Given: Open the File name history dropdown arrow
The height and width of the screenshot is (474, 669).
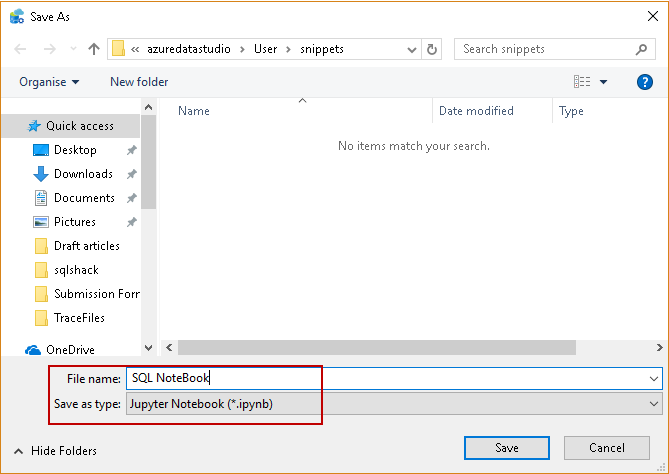Looking at the screenshot, I should (x=654, y=378).
